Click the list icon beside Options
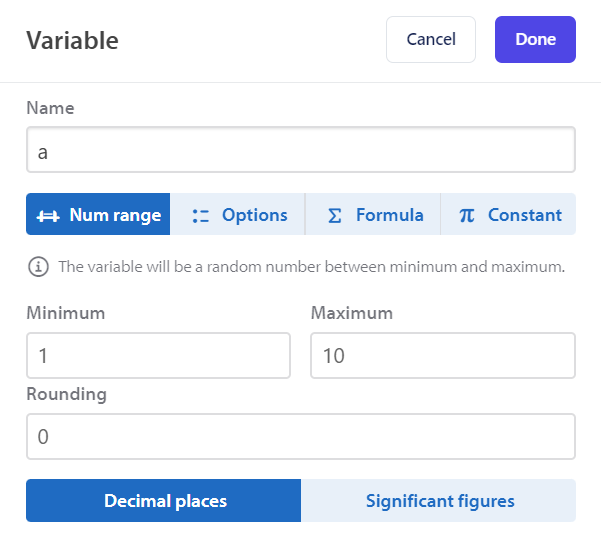The image size is (601, 548). 200,216
